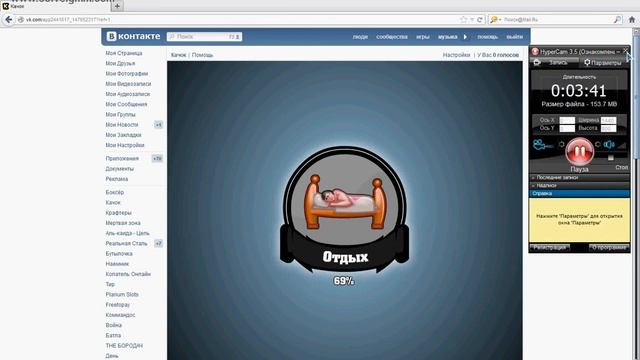Image resolution: width=640 pixels, height=360 pixels.
Task: Open a new browser tab with plus
Action: tap(117, 6)
